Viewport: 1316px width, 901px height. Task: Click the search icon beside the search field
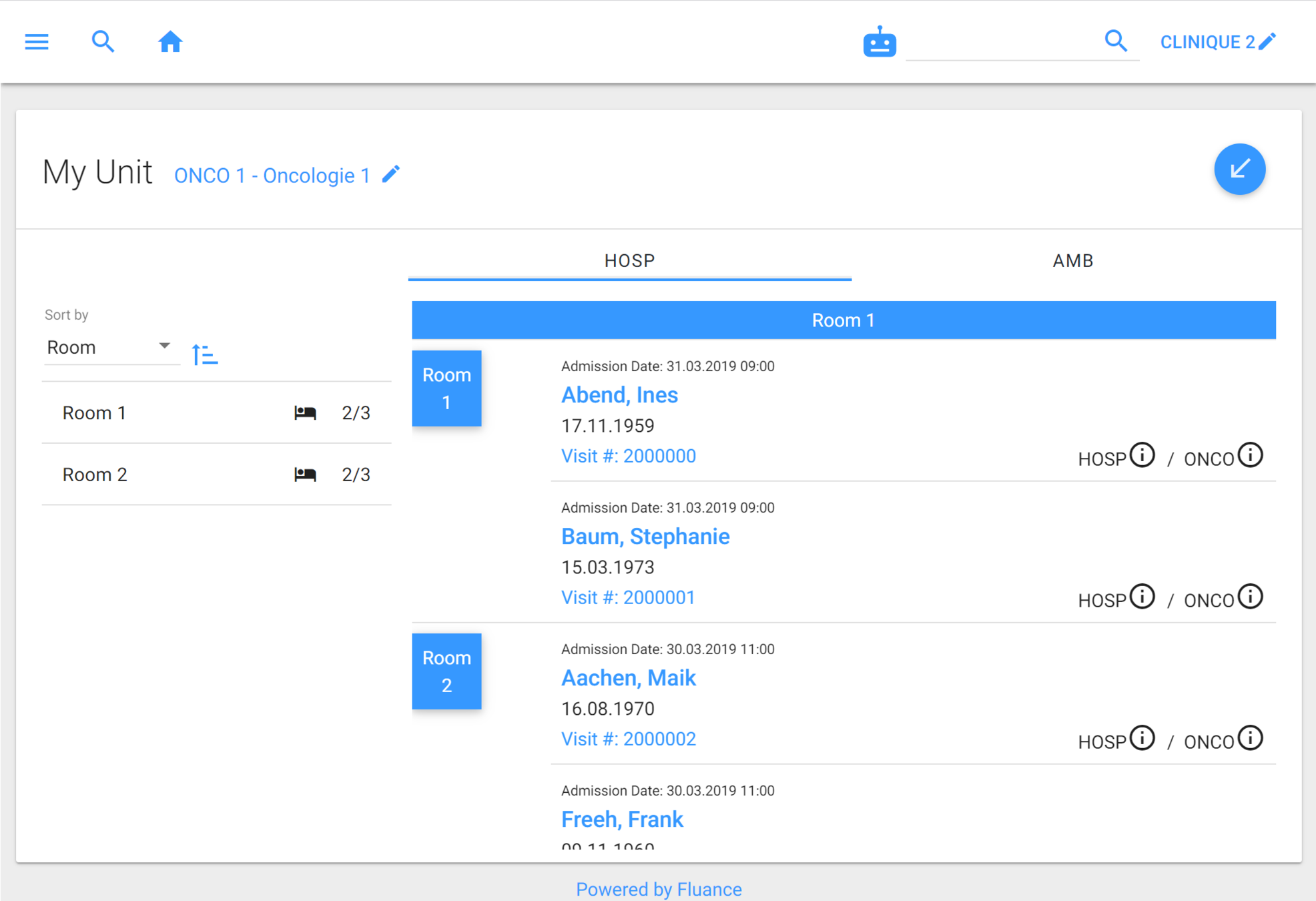(x=1115, y=41)
